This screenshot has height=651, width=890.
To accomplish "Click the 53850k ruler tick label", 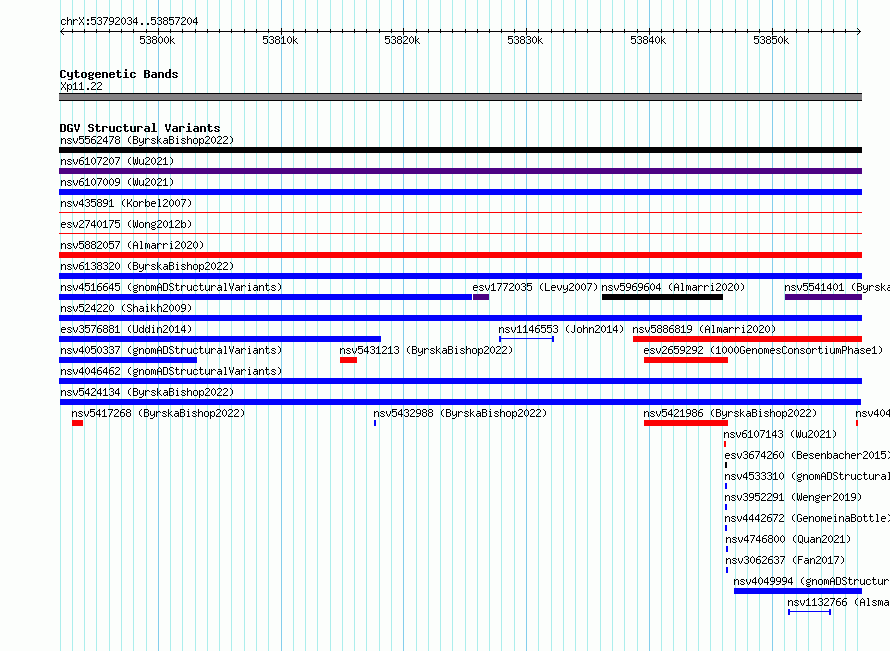I will click(771, 40).
